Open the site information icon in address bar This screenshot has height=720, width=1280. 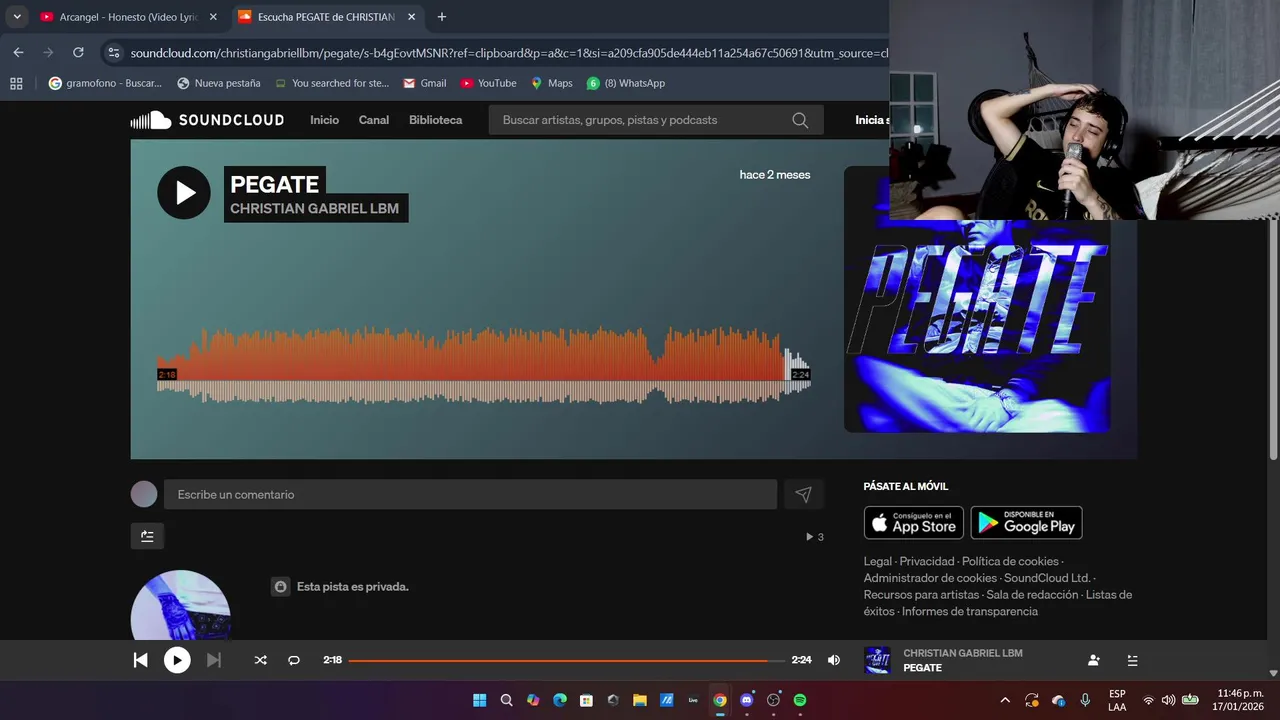click(114, 53)
